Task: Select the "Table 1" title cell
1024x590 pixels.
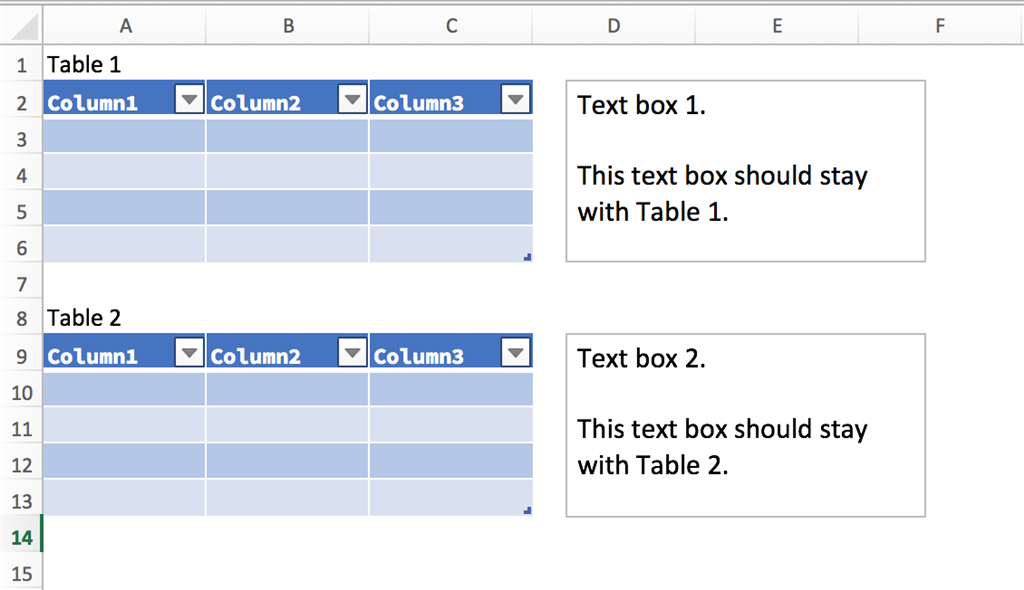Action: [124, 65]
